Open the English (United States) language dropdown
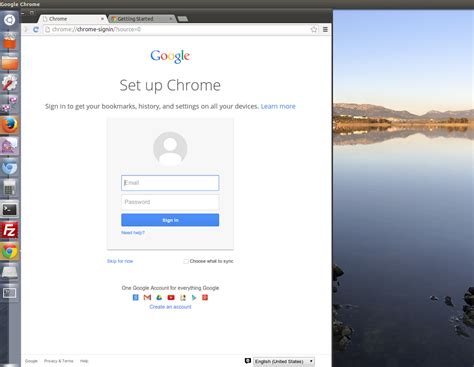 pyautogui.click(x=284, y=361)
